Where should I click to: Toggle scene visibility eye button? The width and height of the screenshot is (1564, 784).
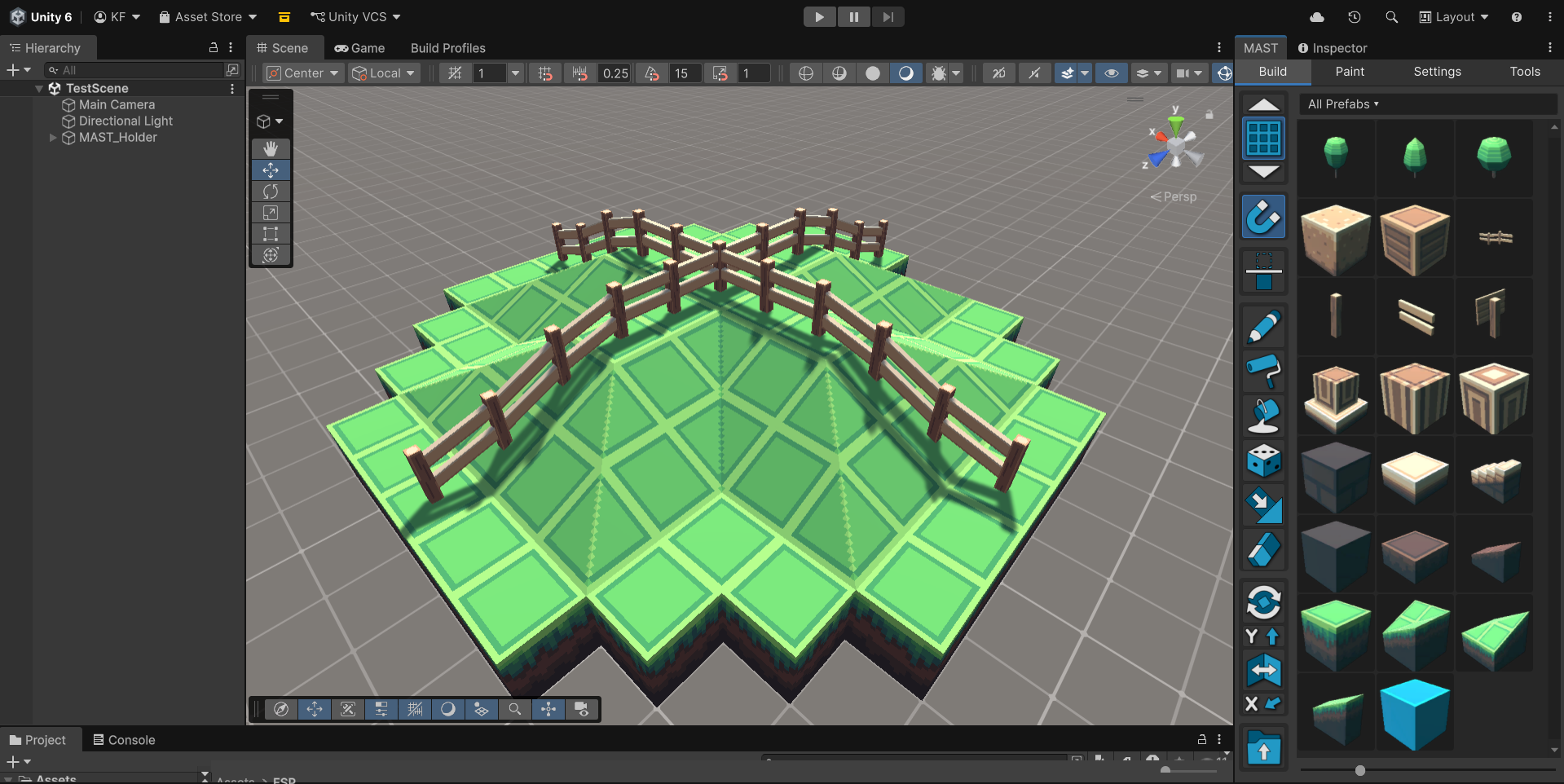[x=1111, y=73]
